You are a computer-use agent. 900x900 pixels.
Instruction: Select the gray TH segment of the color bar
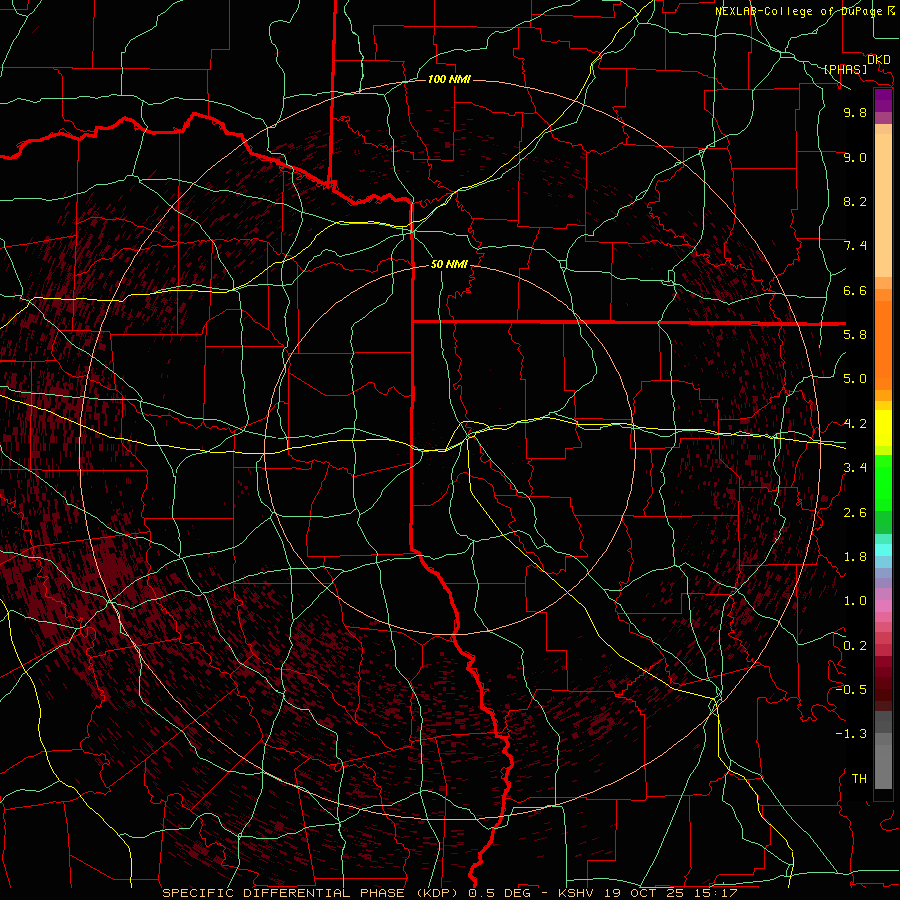coord(883,761)
